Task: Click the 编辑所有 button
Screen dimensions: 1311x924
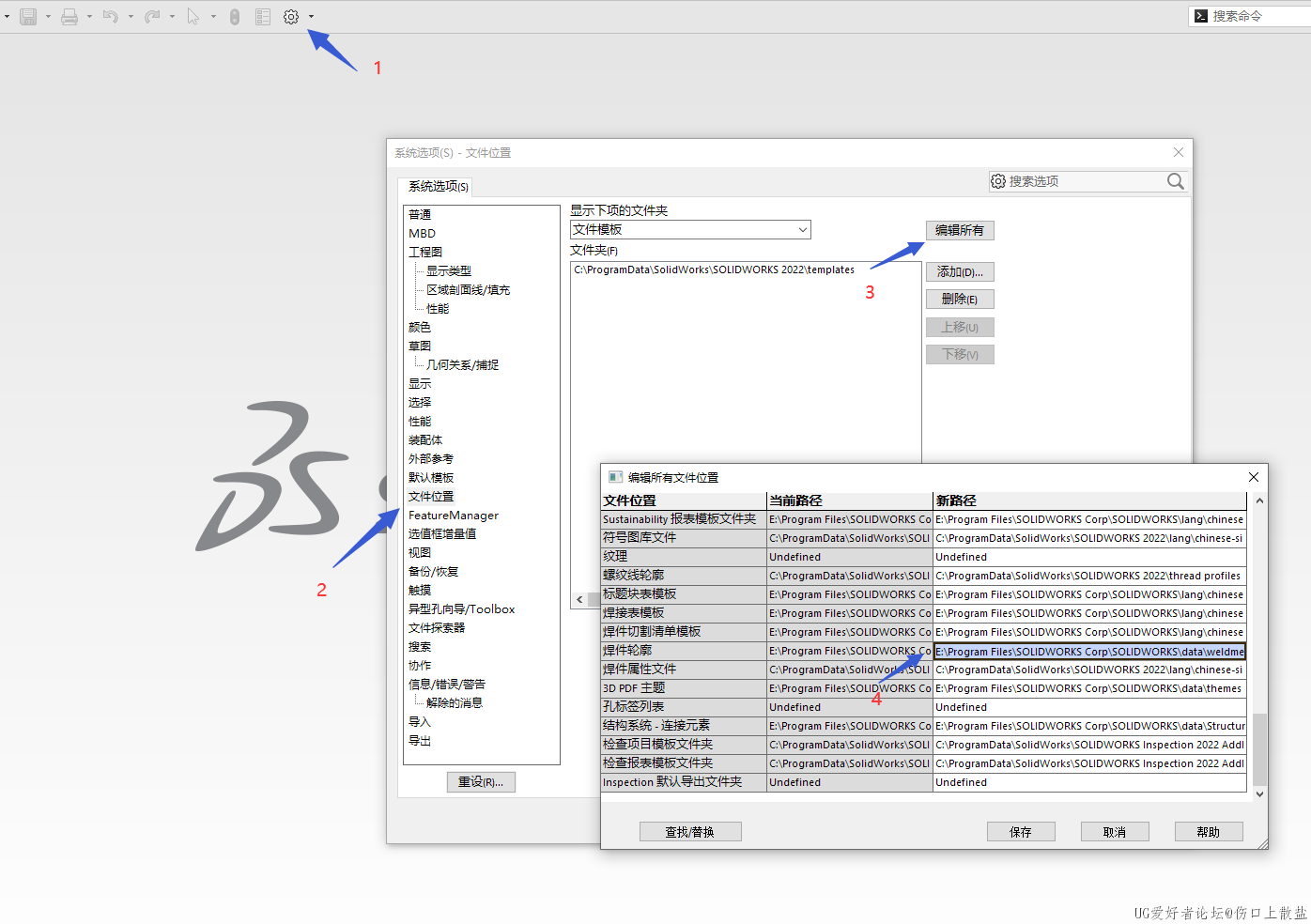Action: [x=960, y=230]
